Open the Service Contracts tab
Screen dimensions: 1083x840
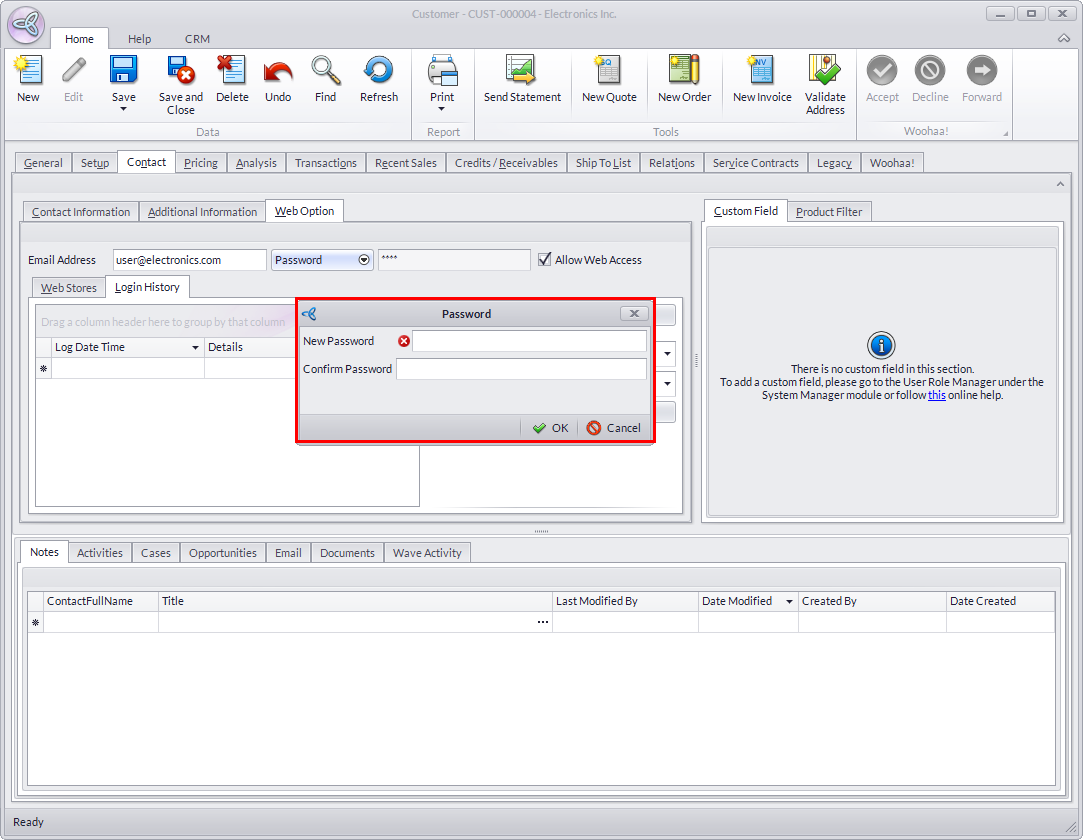pyautogui.click(x=755, y=163)
